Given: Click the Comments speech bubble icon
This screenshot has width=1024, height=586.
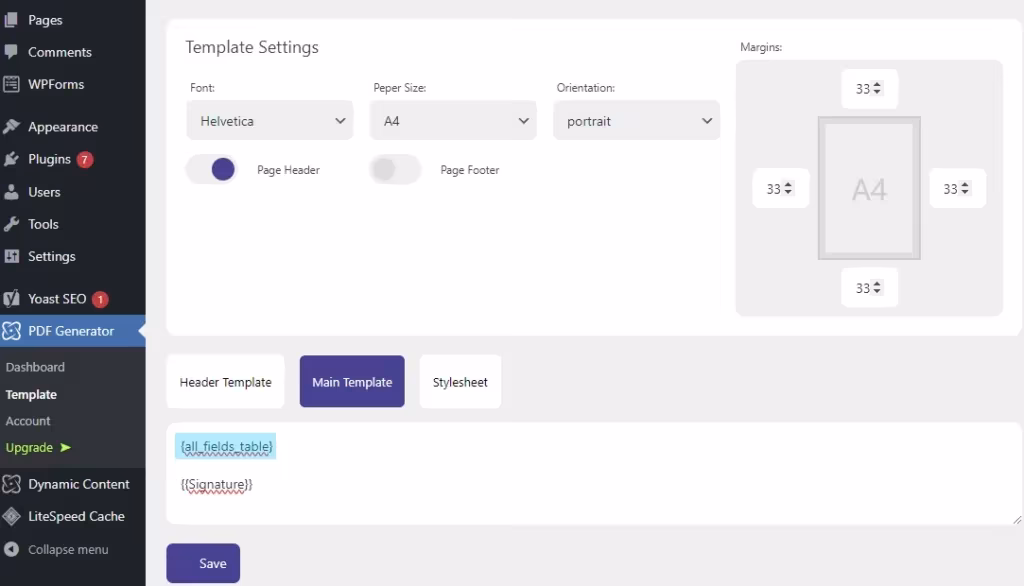Looking at the screenshot, I should point(11,52).
